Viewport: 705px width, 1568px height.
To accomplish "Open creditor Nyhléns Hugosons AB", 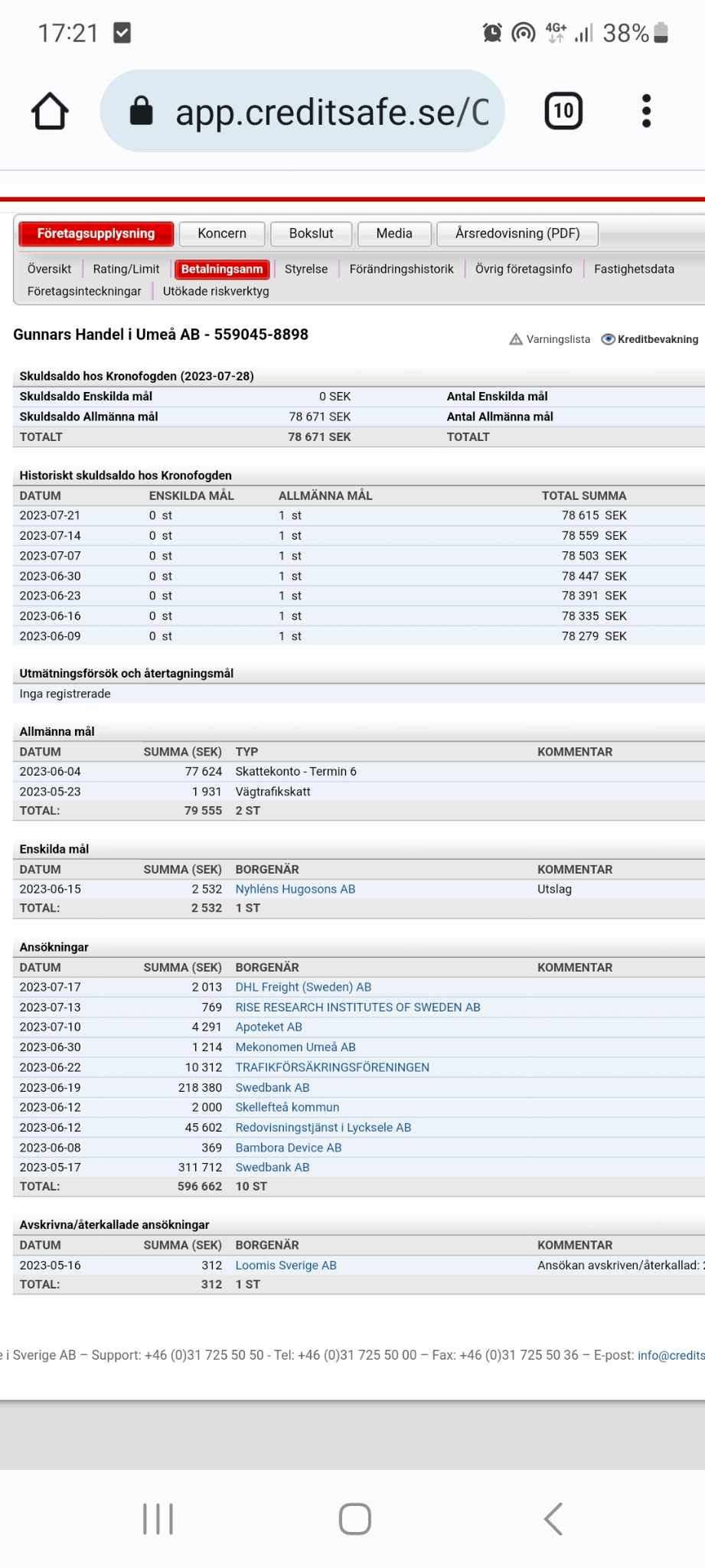I will pyautogui.click(x=295, y=890).
